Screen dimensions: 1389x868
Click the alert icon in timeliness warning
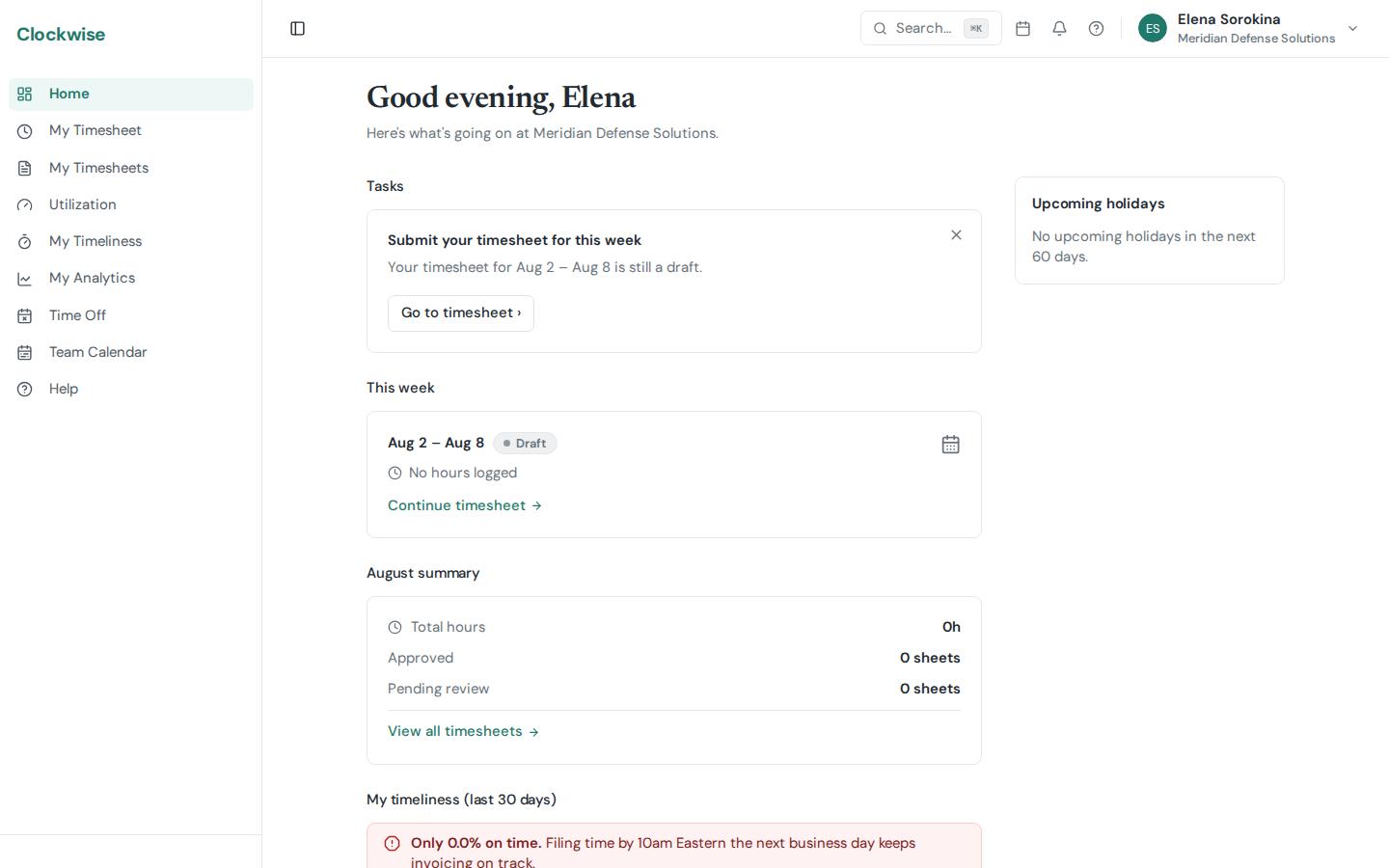coord(392,844)
